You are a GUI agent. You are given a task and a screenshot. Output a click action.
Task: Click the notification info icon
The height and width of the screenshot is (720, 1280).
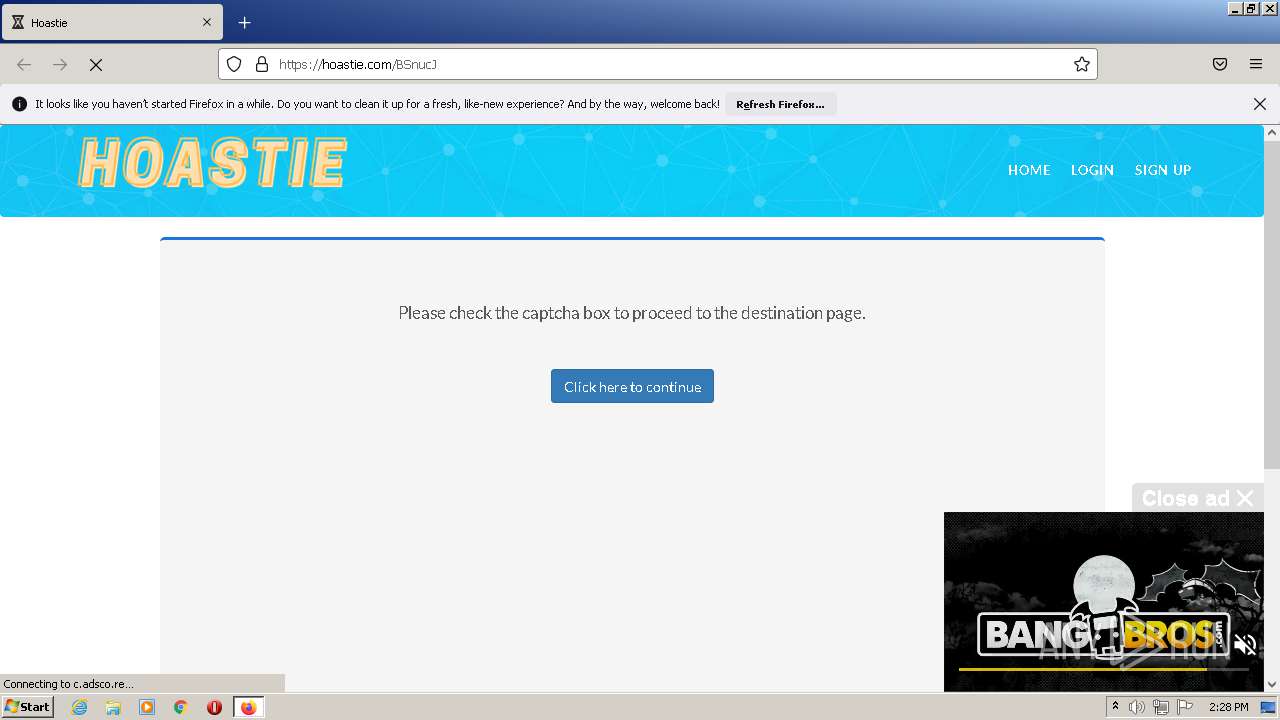click(19, 104)
